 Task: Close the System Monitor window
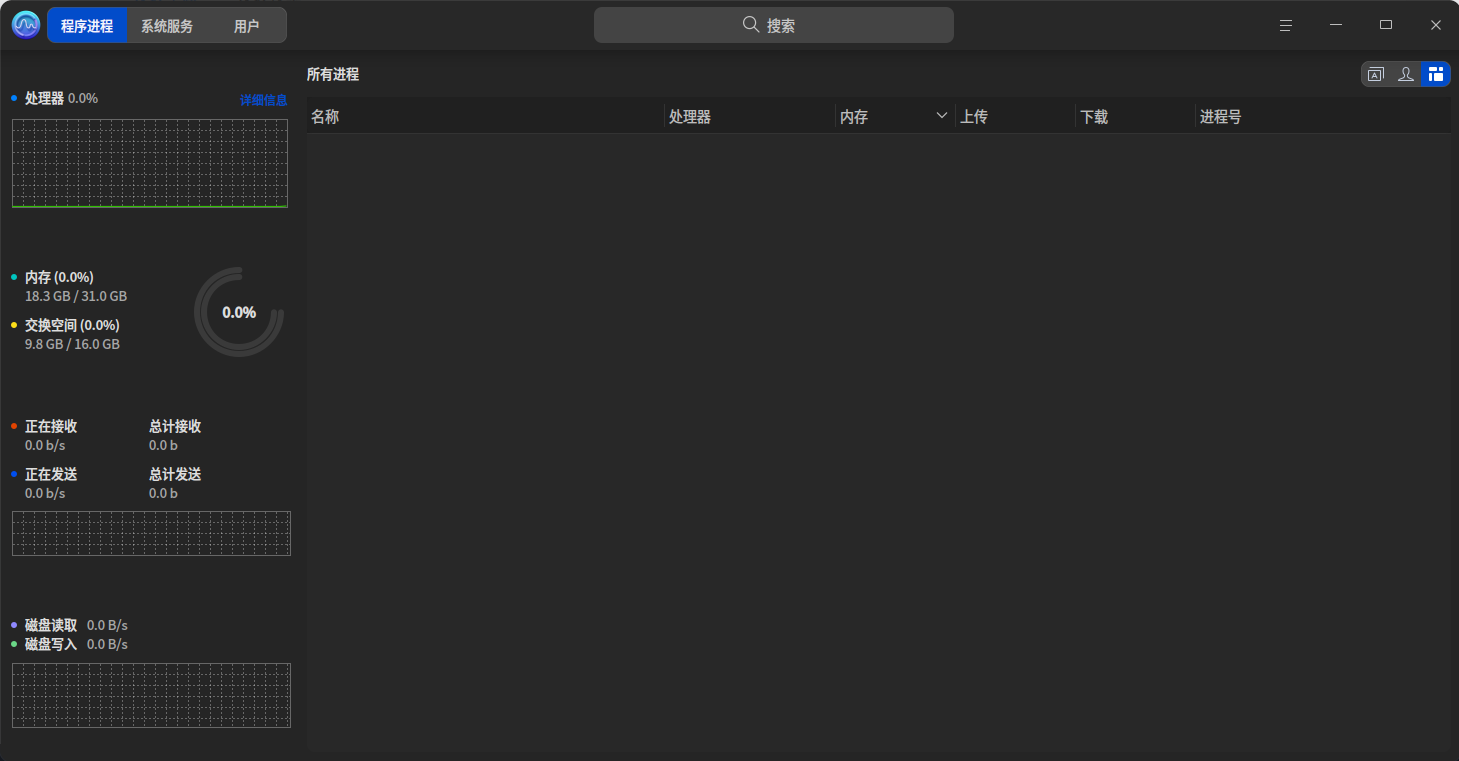(1436, 25)
